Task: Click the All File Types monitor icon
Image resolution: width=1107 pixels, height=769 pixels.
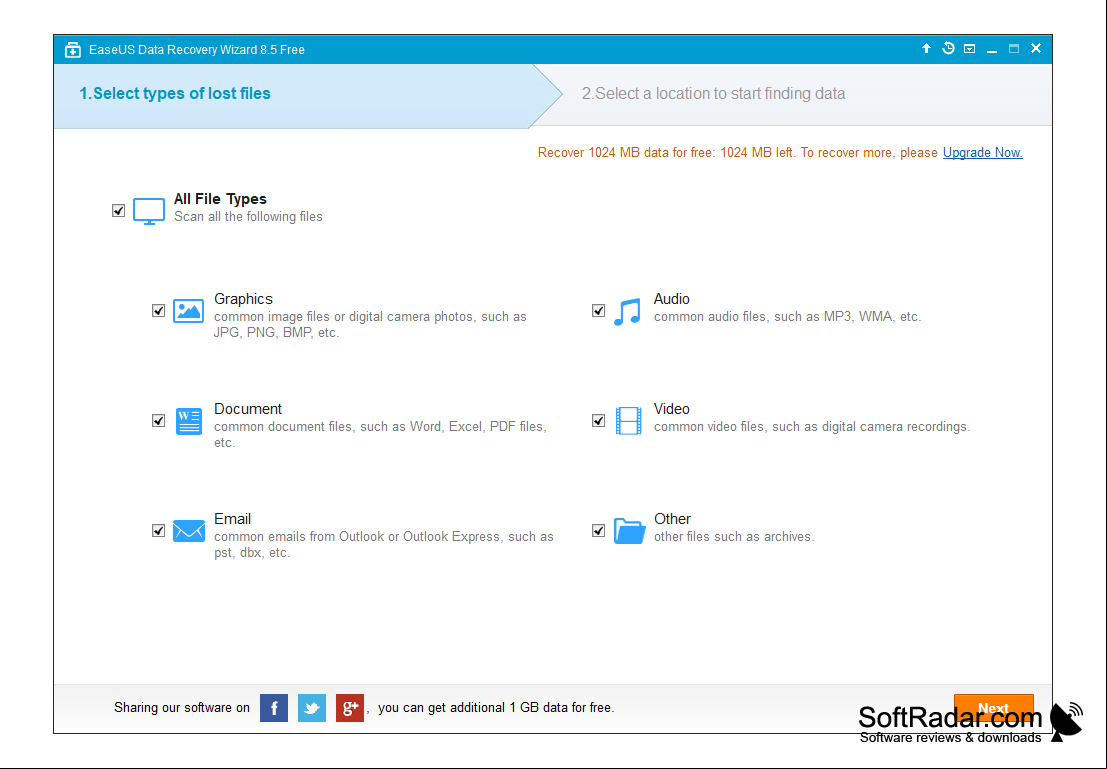Action: pos(149,211)
